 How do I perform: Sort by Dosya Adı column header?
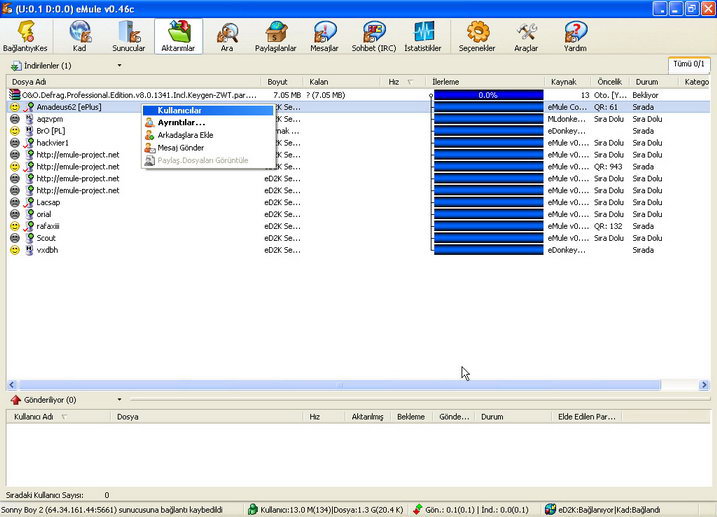pos(134,82)
